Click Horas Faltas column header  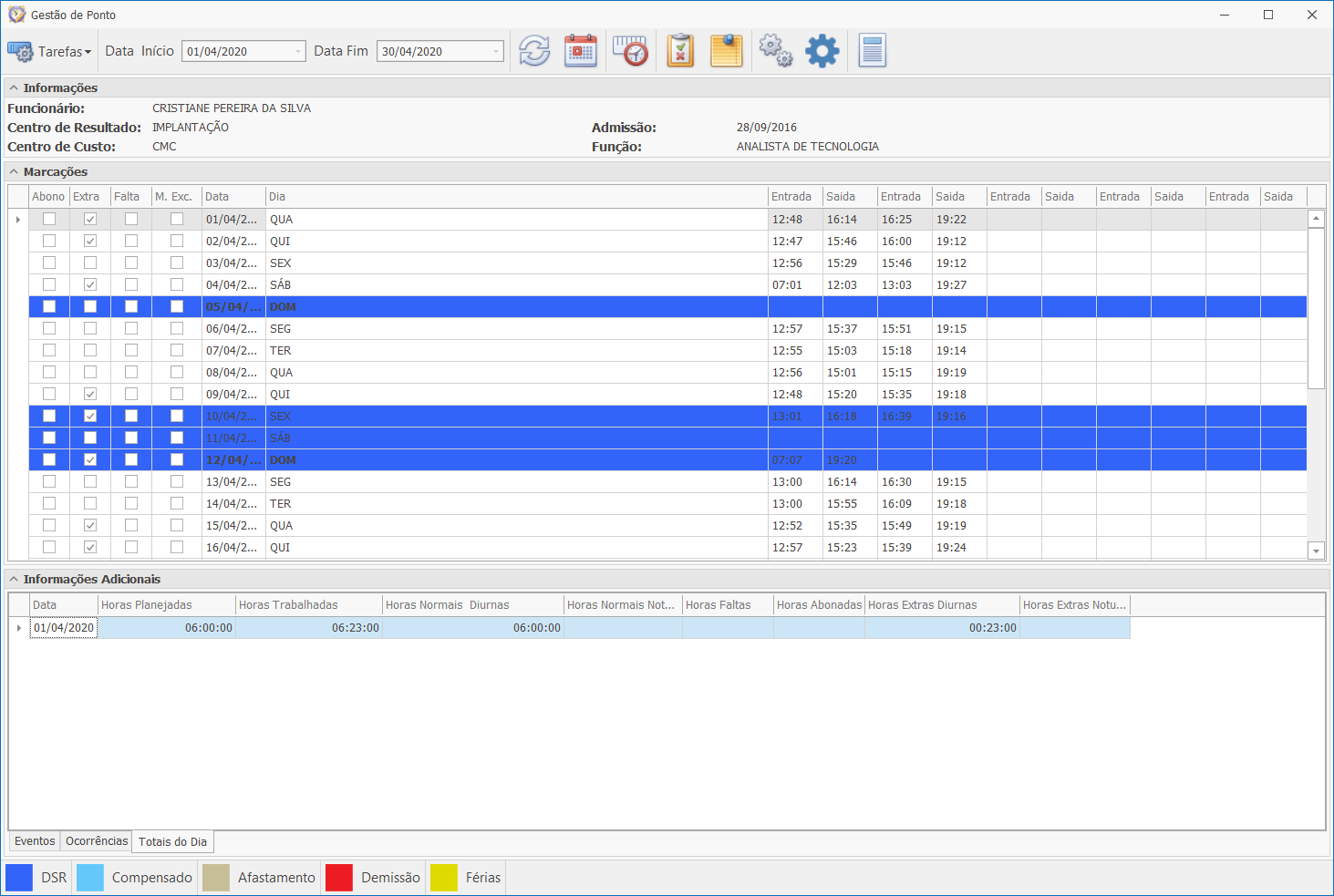click(x=728, y=605)
